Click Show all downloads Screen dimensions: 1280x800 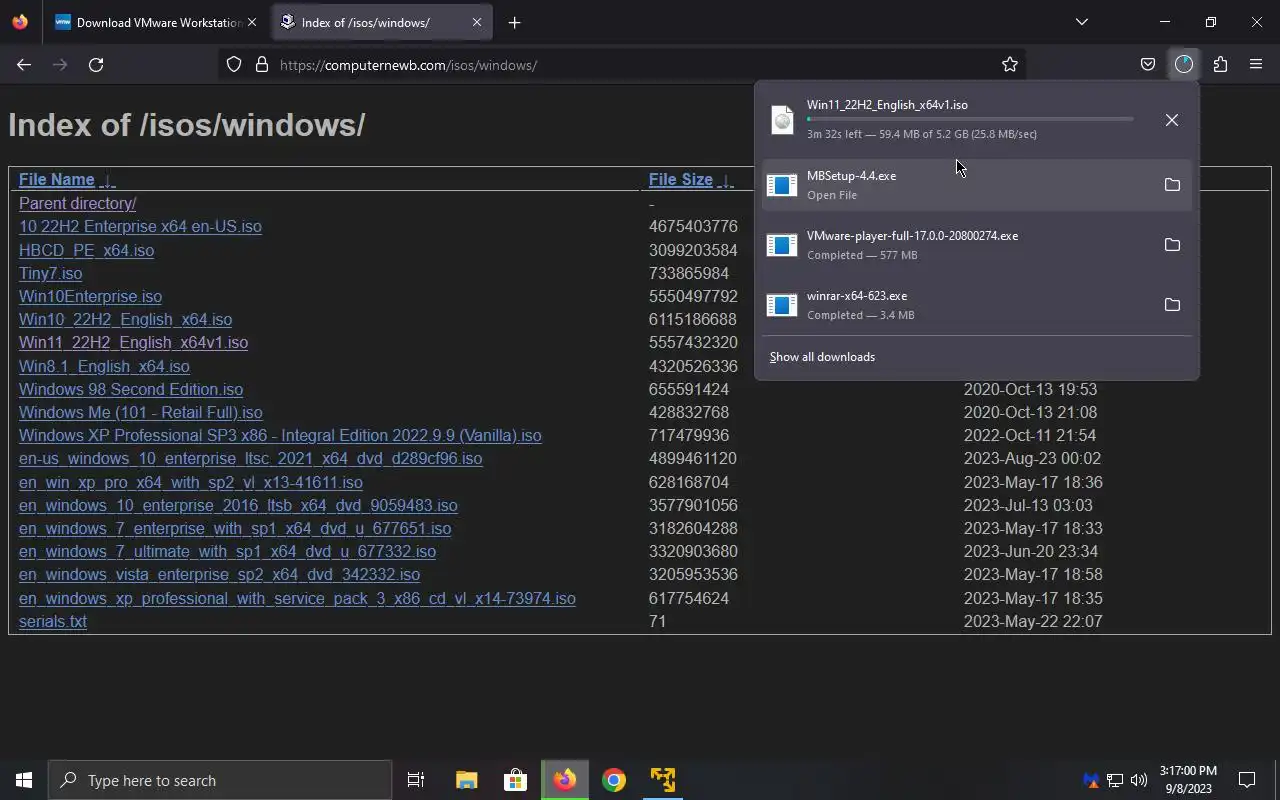tap(822, 357)
